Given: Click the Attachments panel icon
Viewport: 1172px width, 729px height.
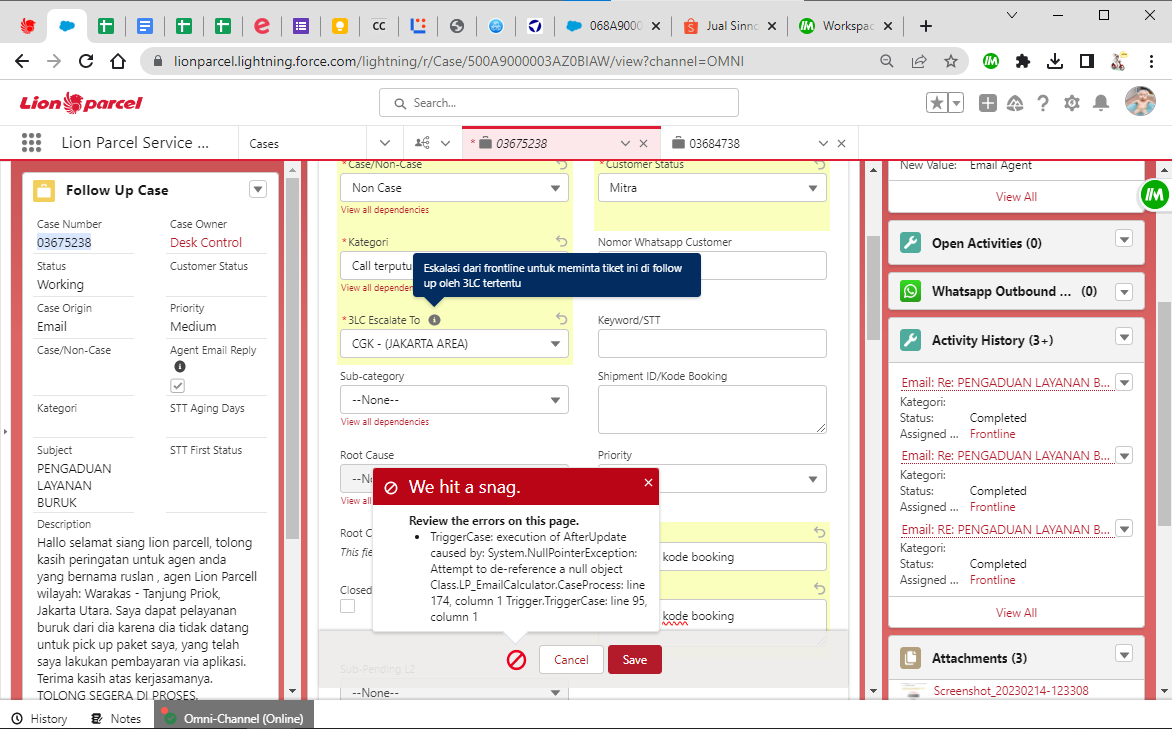Looking at the screenshot, I should coord(910,658).
